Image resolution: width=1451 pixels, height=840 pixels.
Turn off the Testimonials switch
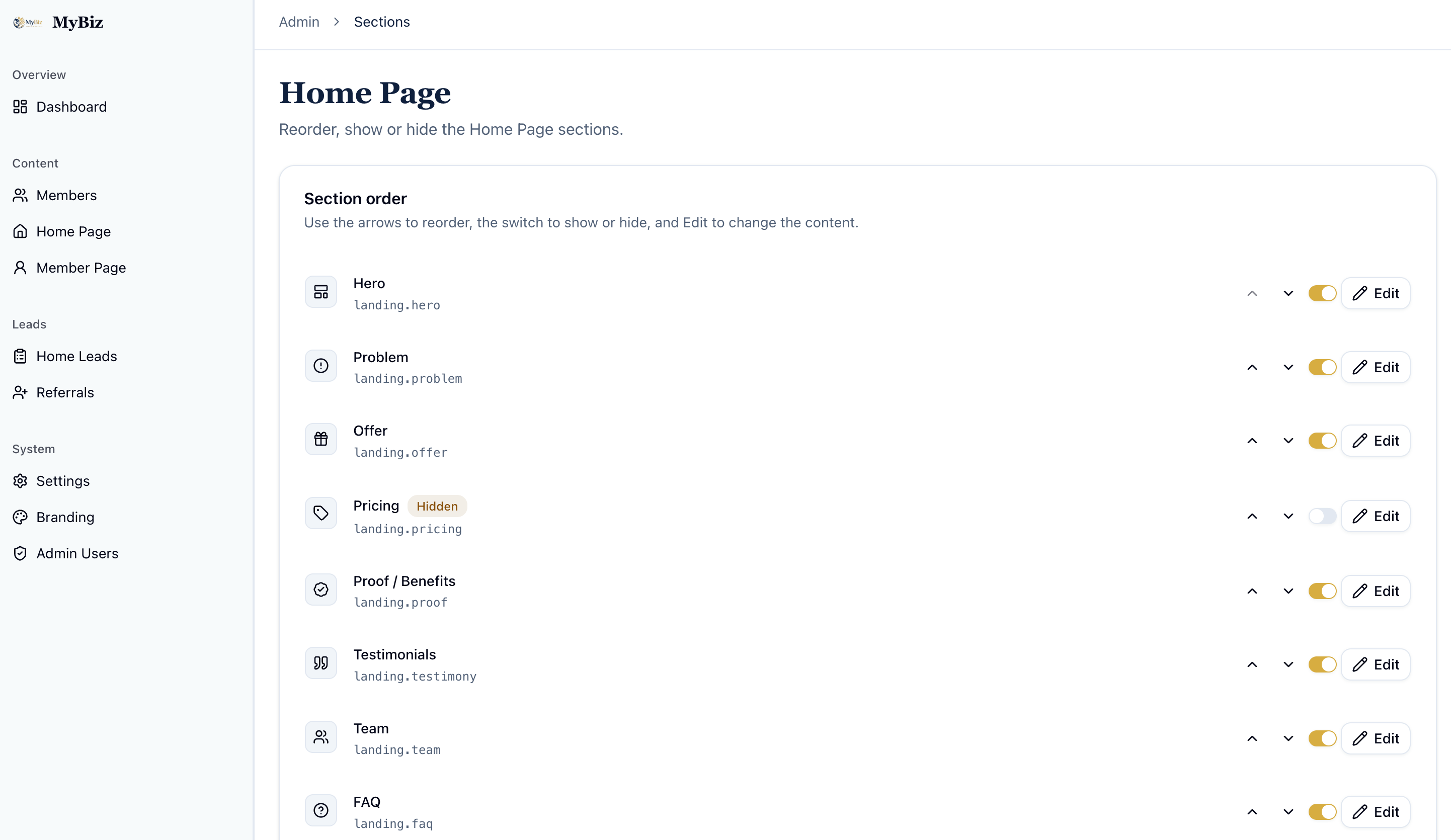tap(1322, 665)
